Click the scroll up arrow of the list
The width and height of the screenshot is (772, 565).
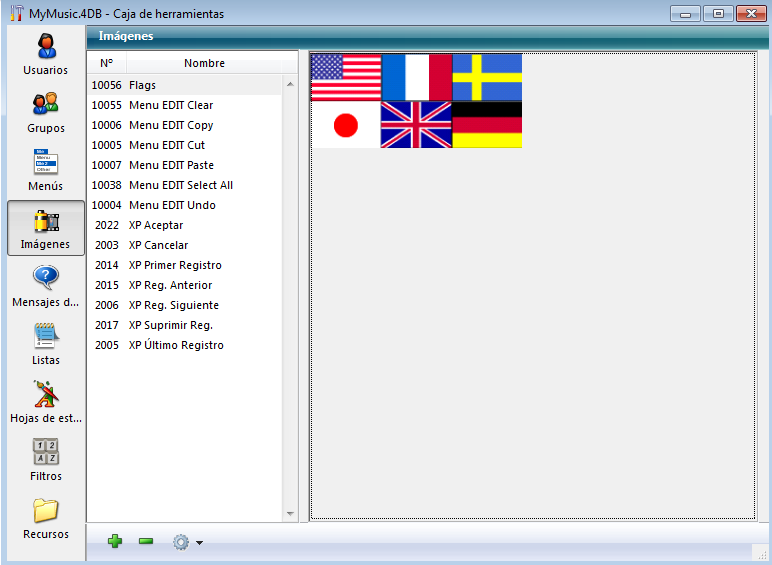[290, 84]
